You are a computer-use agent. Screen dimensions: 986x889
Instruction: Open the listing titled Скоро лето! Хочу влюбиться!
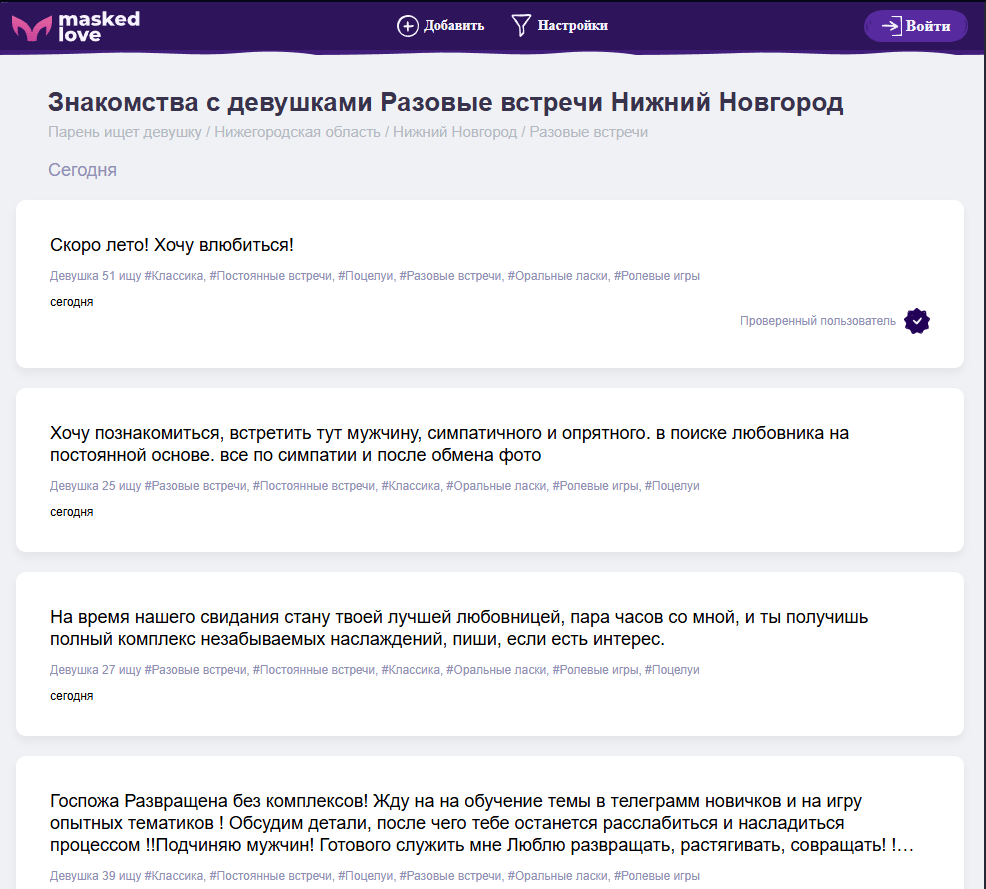point(171,243)
